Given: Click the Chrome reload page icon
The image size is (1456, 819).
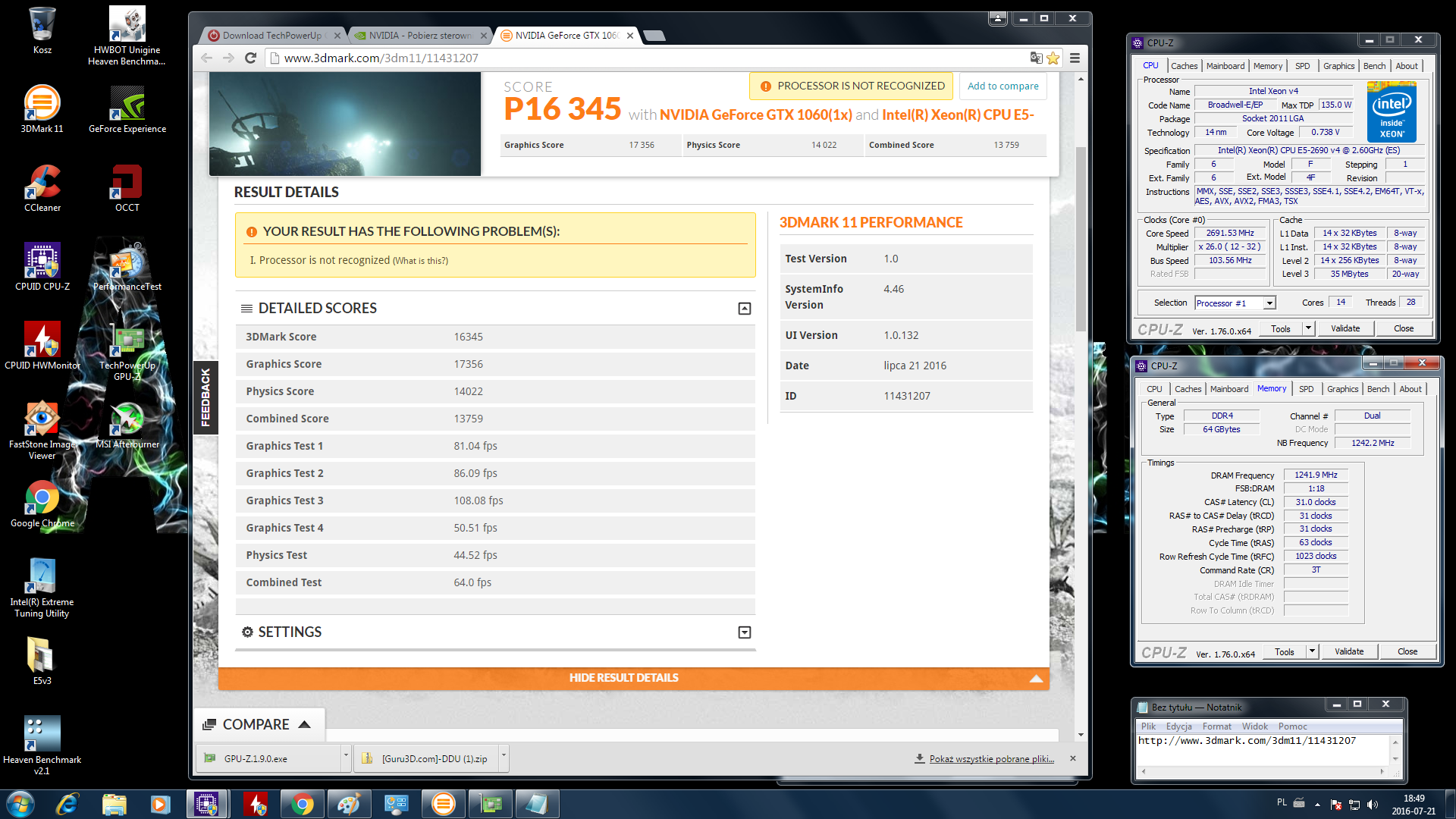Looking at the screenshot, I should (x=251, y=58).
